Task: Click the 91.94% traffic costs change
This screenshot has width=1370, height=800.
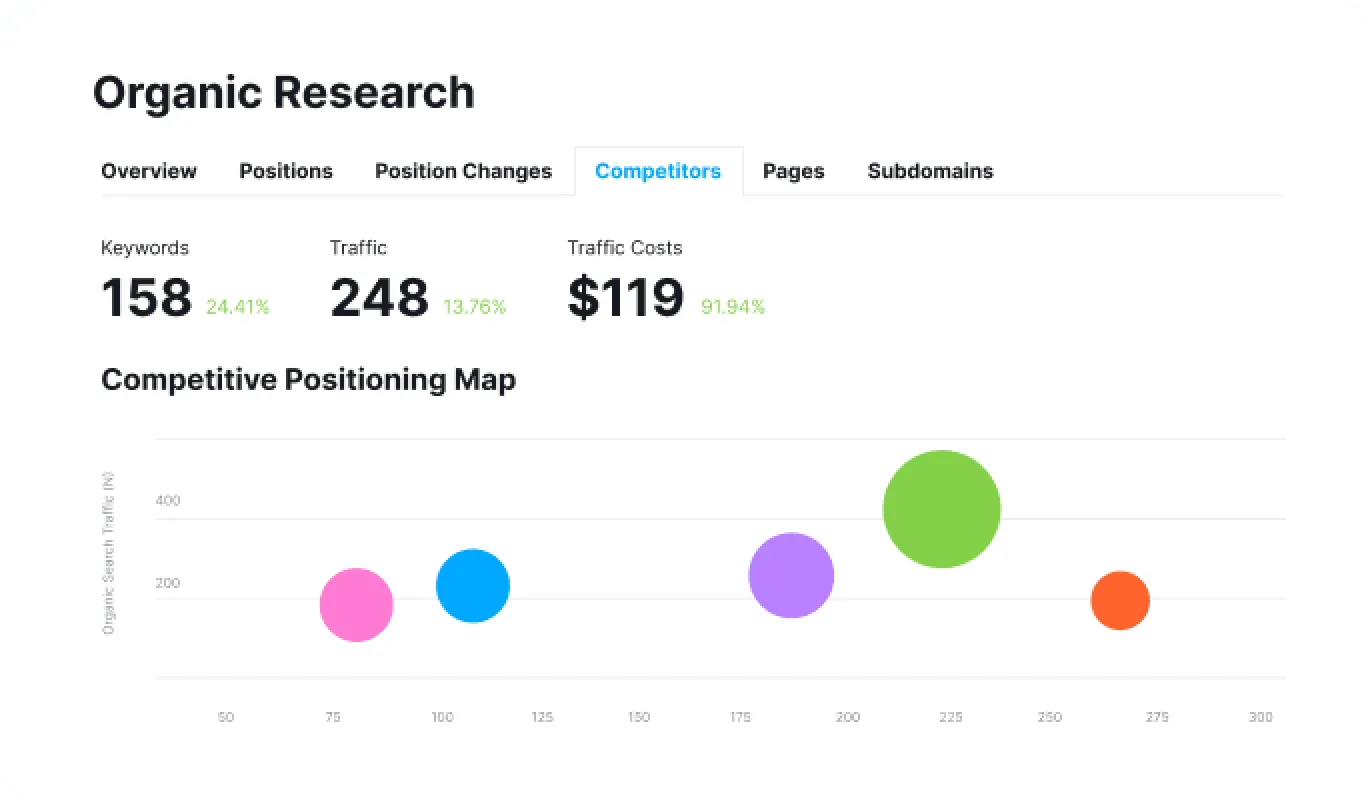Action: coord(733,307)
